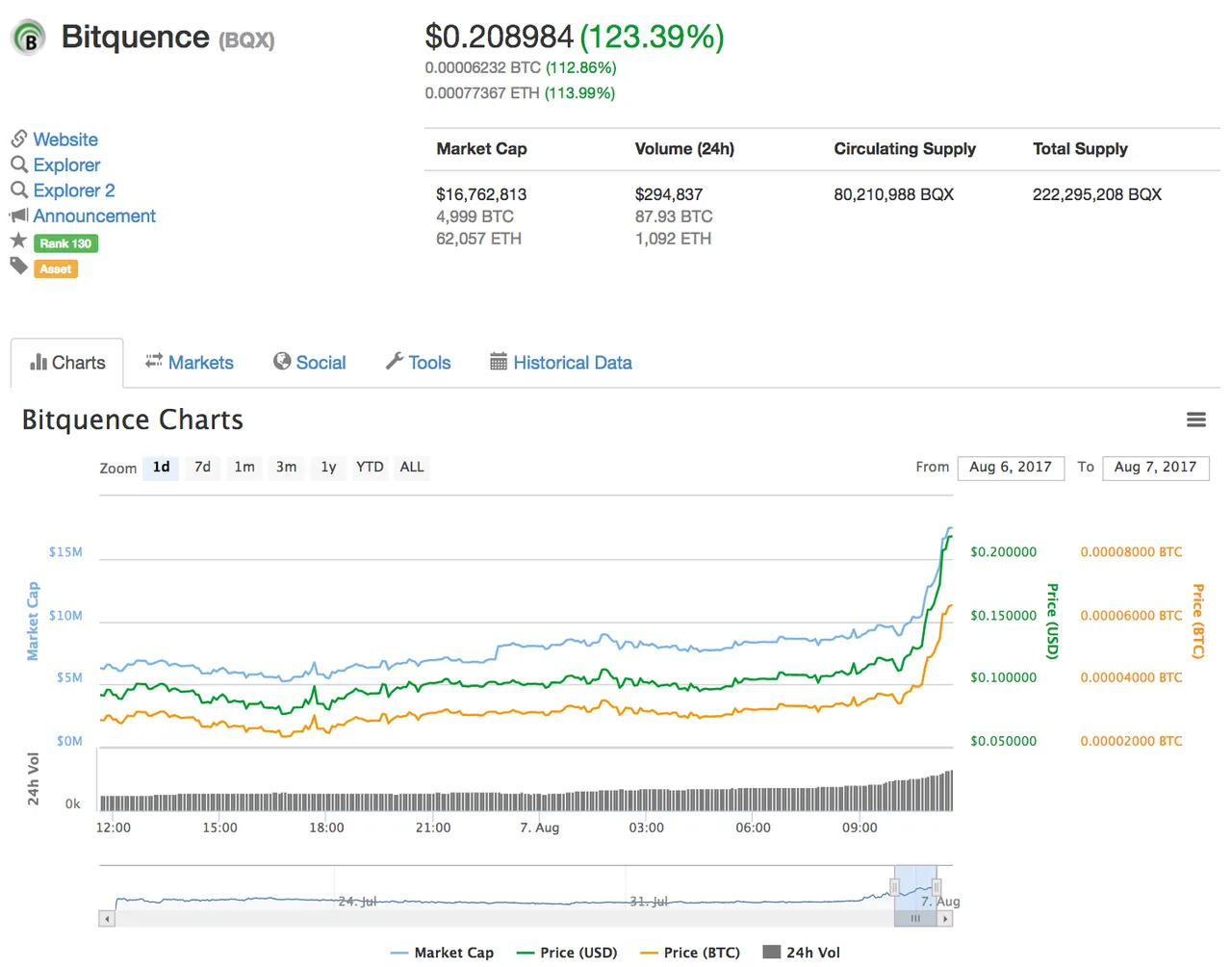1232x967 pixels.
Task: Click the Total Supply column header
Action: (x=1080, y=149)
